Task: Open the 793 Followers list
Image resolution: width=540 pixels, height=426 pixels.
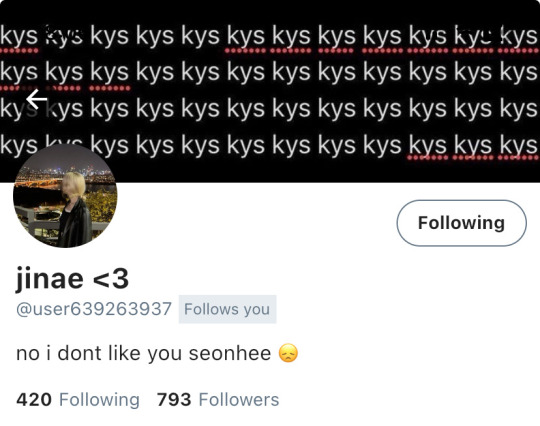Action: 218,400
